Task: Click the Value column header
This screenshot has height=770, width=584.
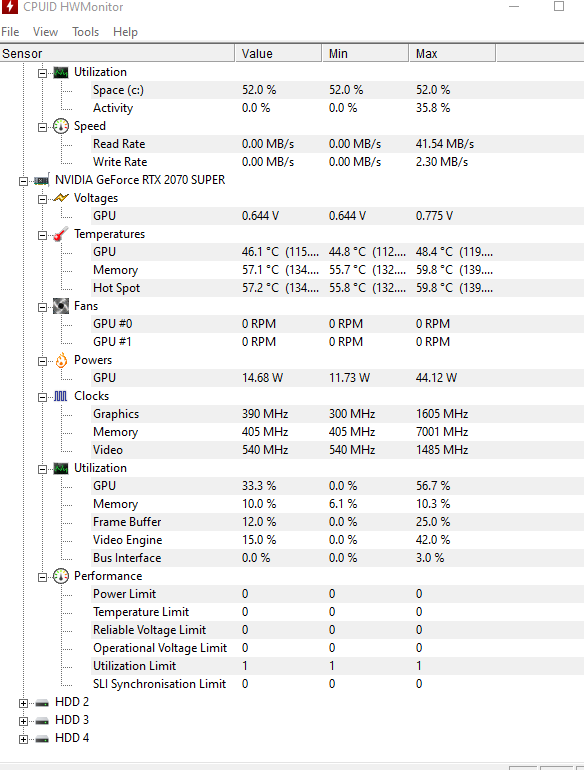Action: [x=278, y=54]
